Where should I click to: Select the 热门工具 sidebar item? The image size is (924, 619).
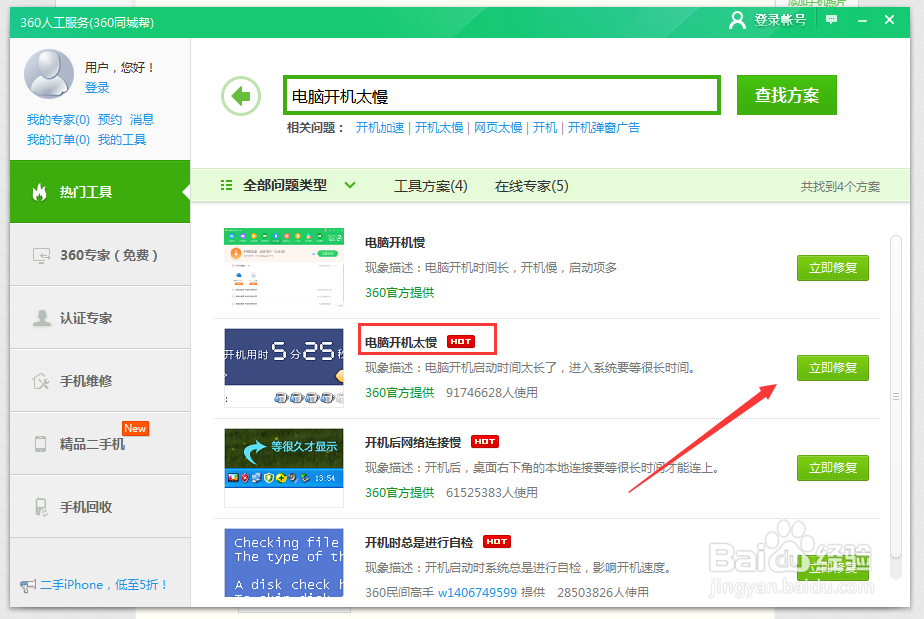tap(100, 192)
